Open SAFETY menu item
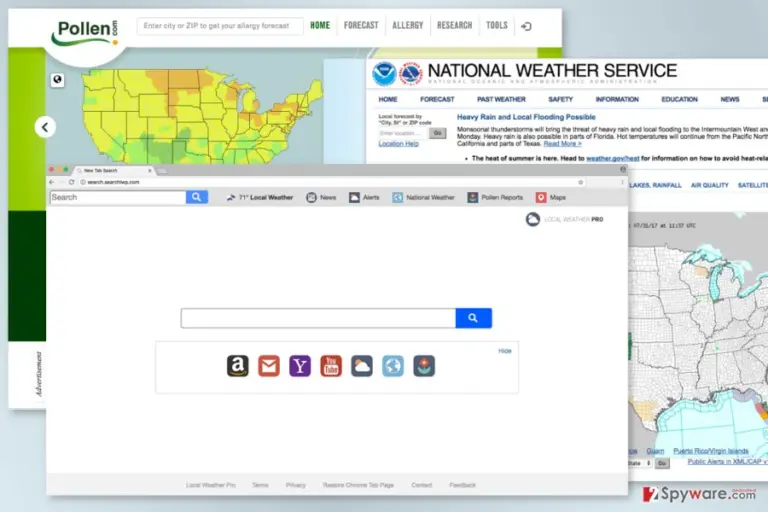The width and height of the screenshot is (768, 512). coord(560,99)
